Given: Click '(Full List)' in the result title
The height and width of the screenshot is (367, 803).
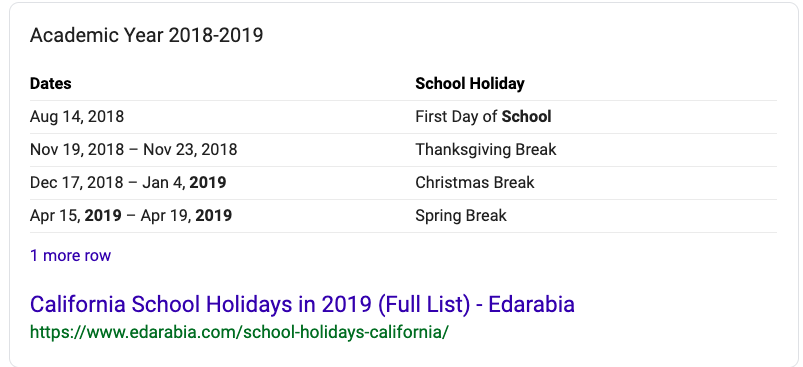Looking at the screenshot, I should (x=424, y=305).
